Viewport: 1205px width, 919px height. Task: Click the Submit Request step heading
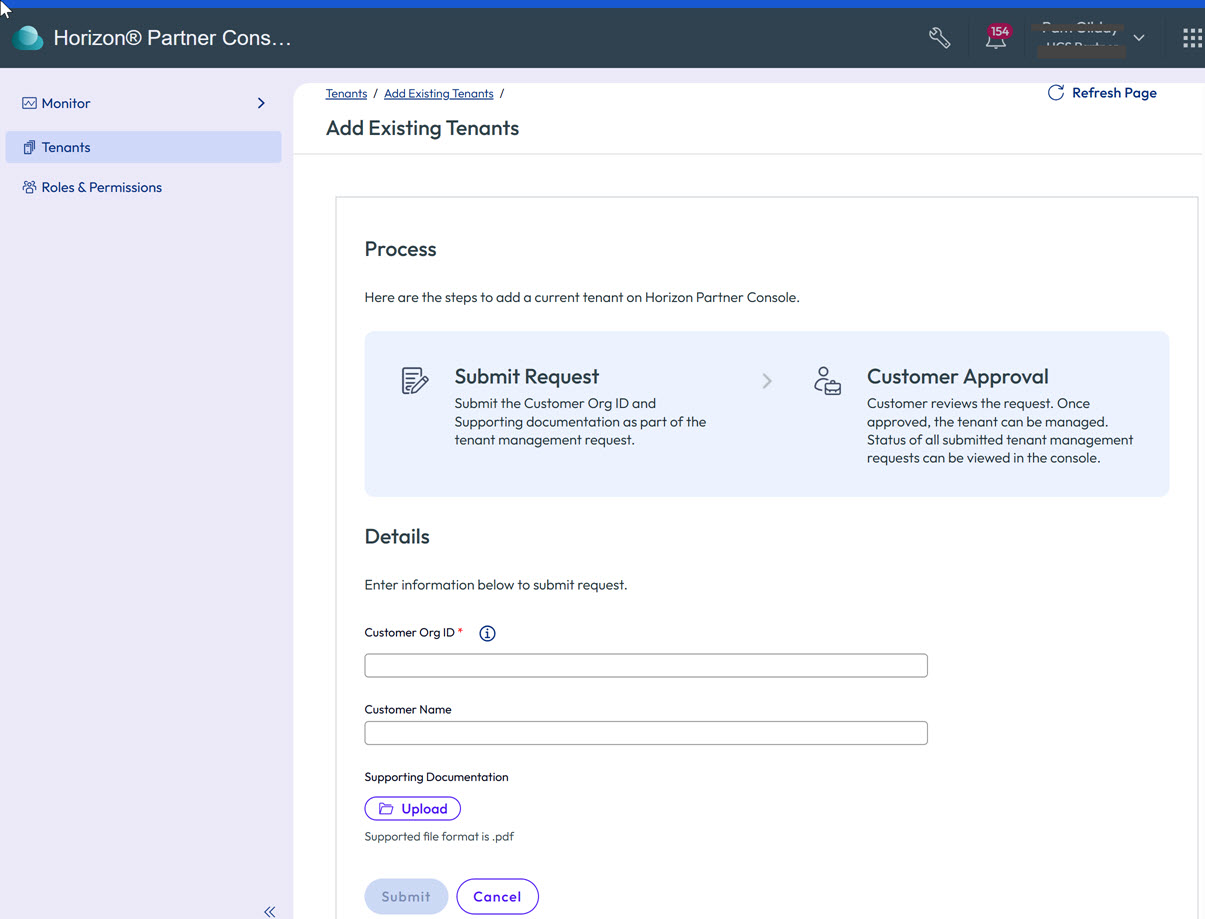(527, 377)
